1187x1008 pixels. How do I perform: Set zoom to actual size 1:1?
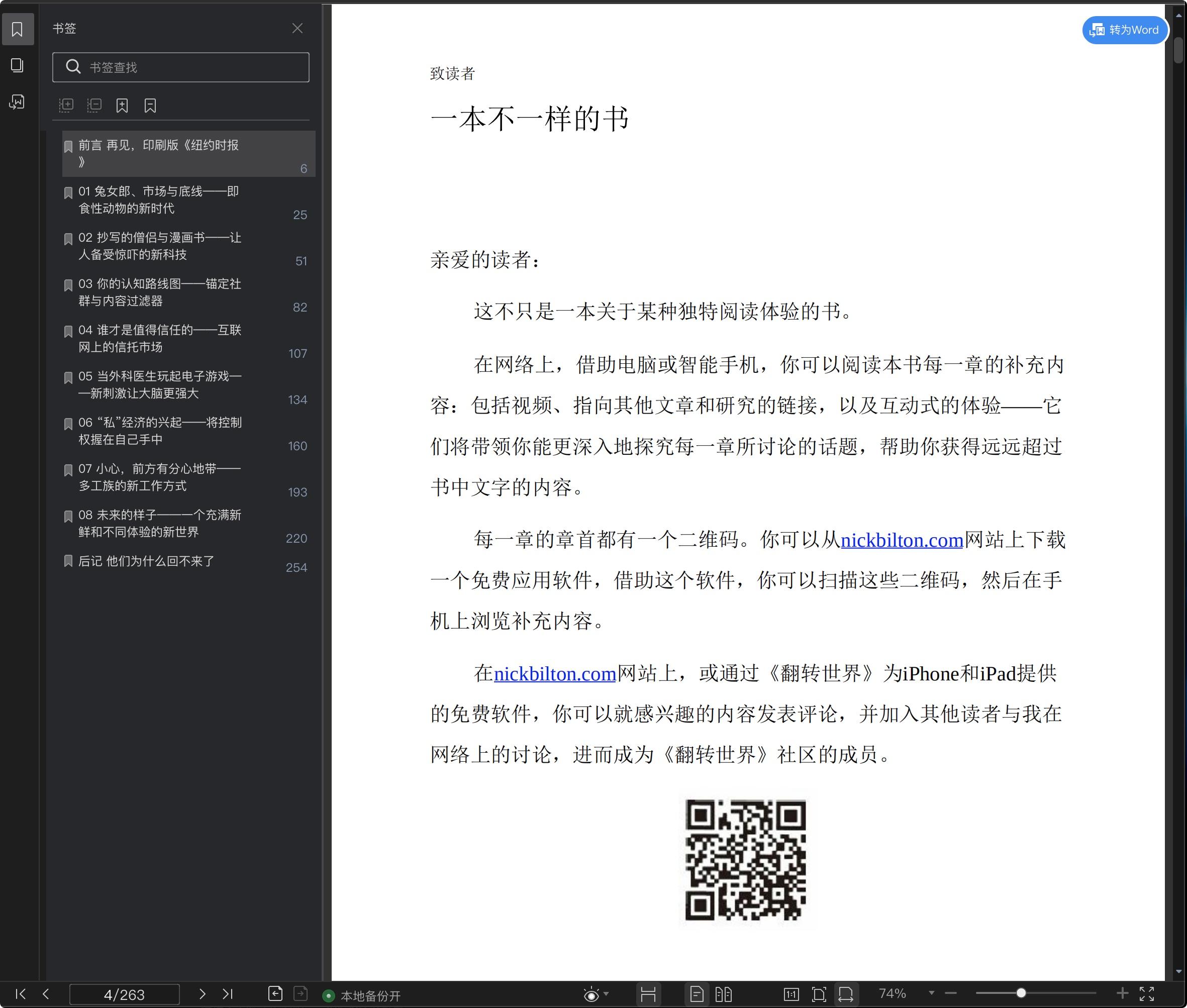point(791,994)
